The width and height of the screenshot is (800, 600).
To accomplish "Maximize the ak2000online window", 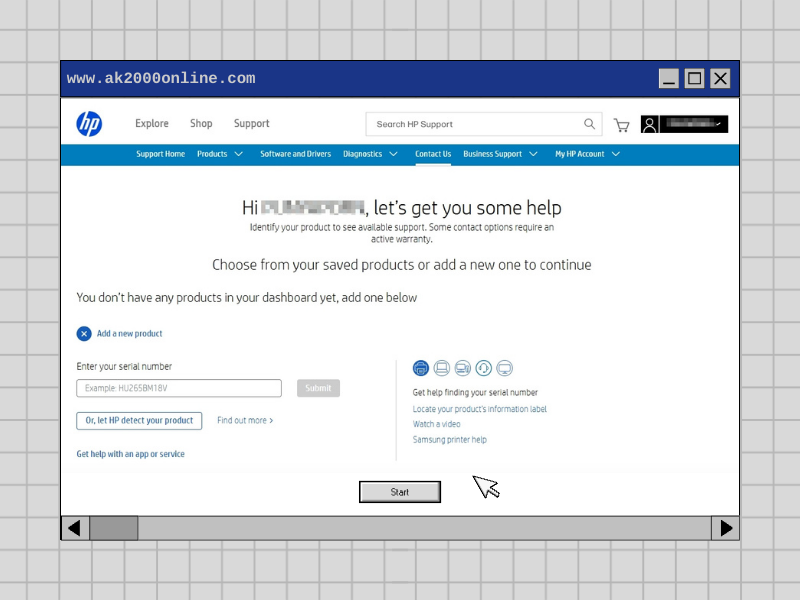I will (x=694, y=79).
